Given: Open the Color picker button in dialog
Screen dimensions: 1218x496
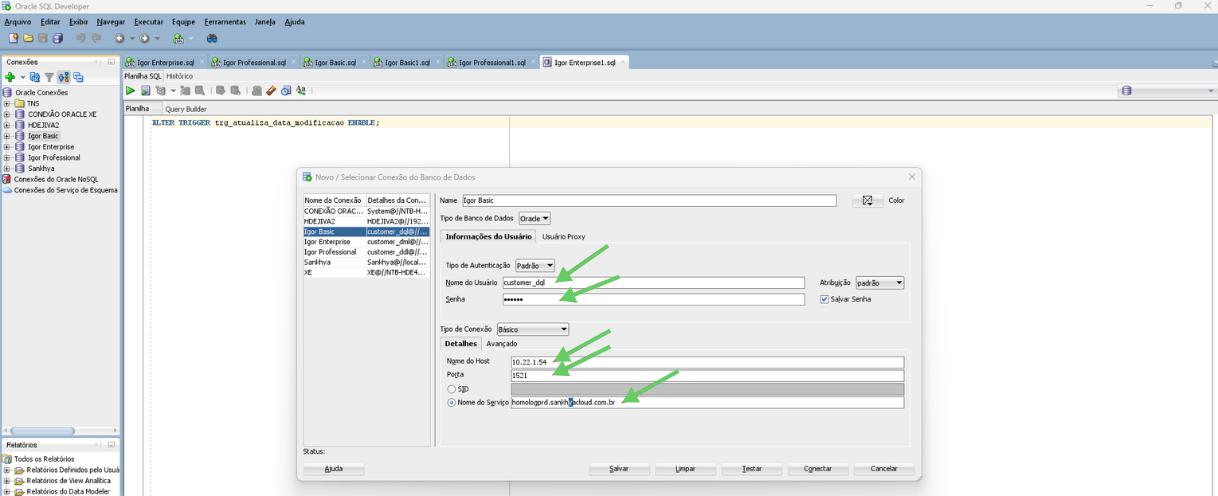Looking at the screenshot, I should (867, 200).
